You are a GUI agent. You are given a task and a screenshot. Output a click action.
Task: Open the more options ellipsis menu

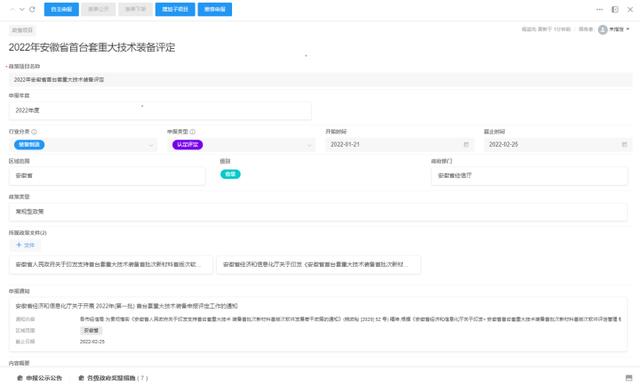tap(600, 9)
